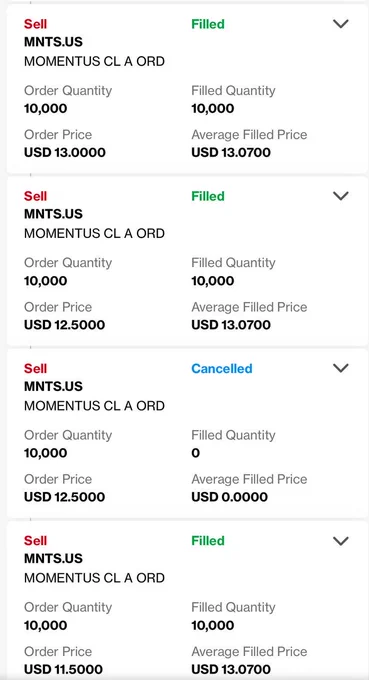
Task: Select MNTS.US ticker in USD 11.5000 order
Action: 53,559
